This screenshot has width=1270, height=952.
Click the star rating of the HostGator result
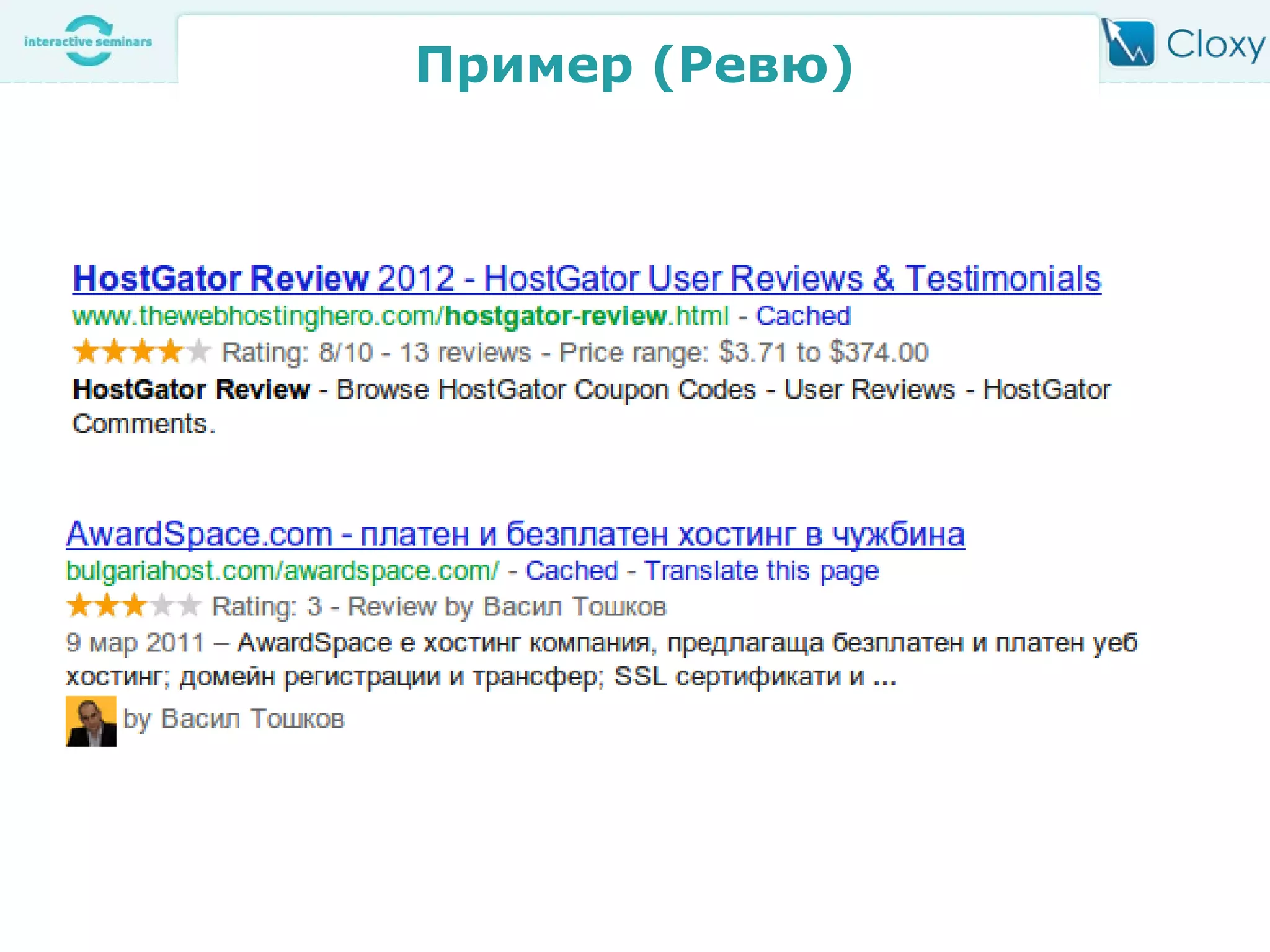pos(142,351)
